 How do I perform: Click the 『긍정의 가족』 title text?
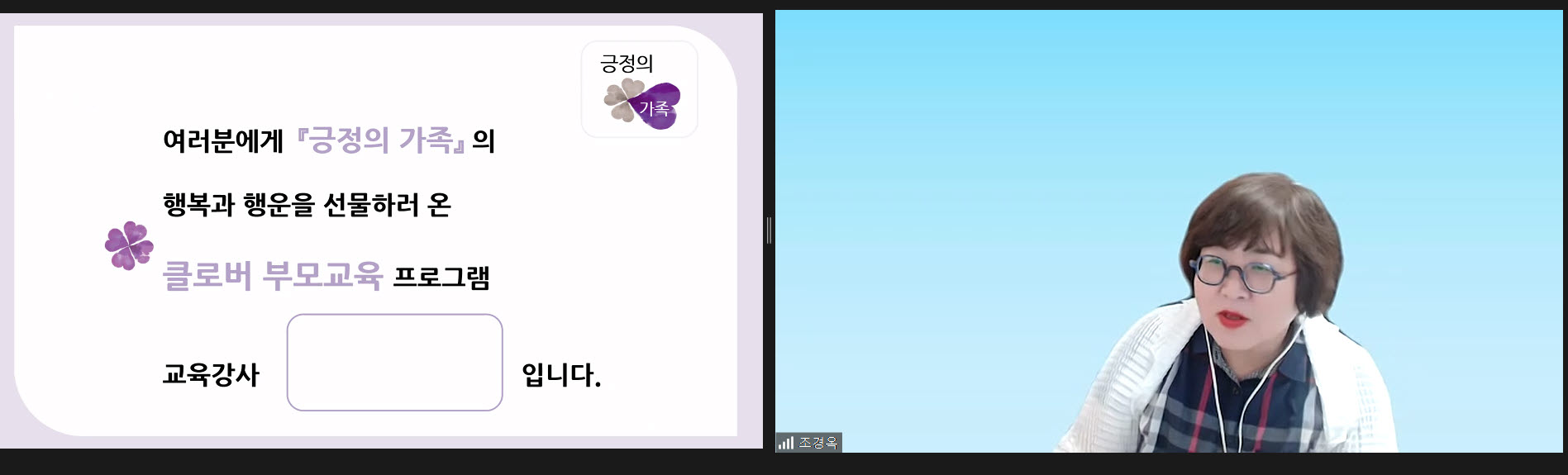click(x=380, y=140)
